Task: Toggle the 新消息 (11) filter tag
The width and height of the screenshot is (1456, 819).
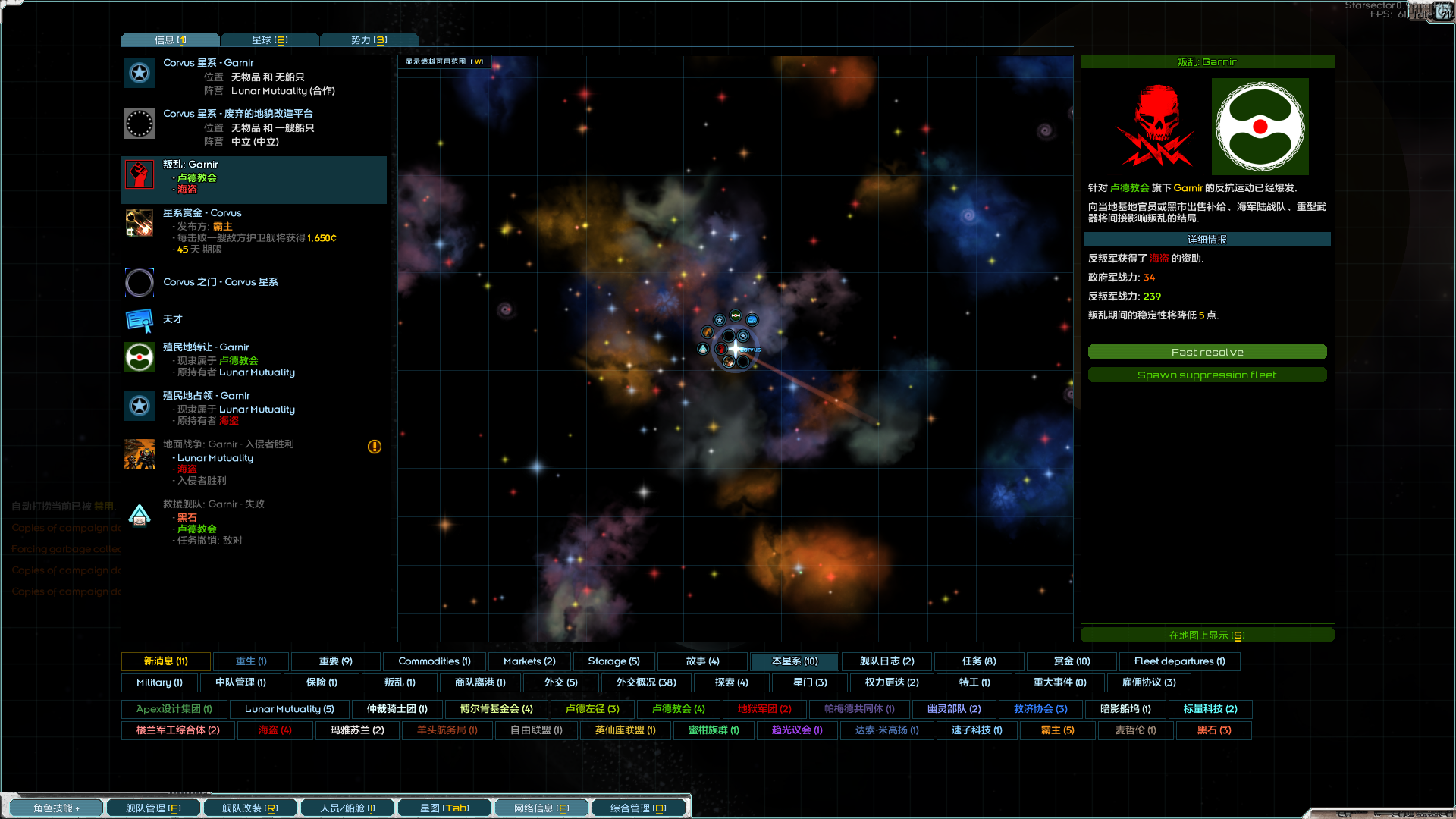Action: 166,661
